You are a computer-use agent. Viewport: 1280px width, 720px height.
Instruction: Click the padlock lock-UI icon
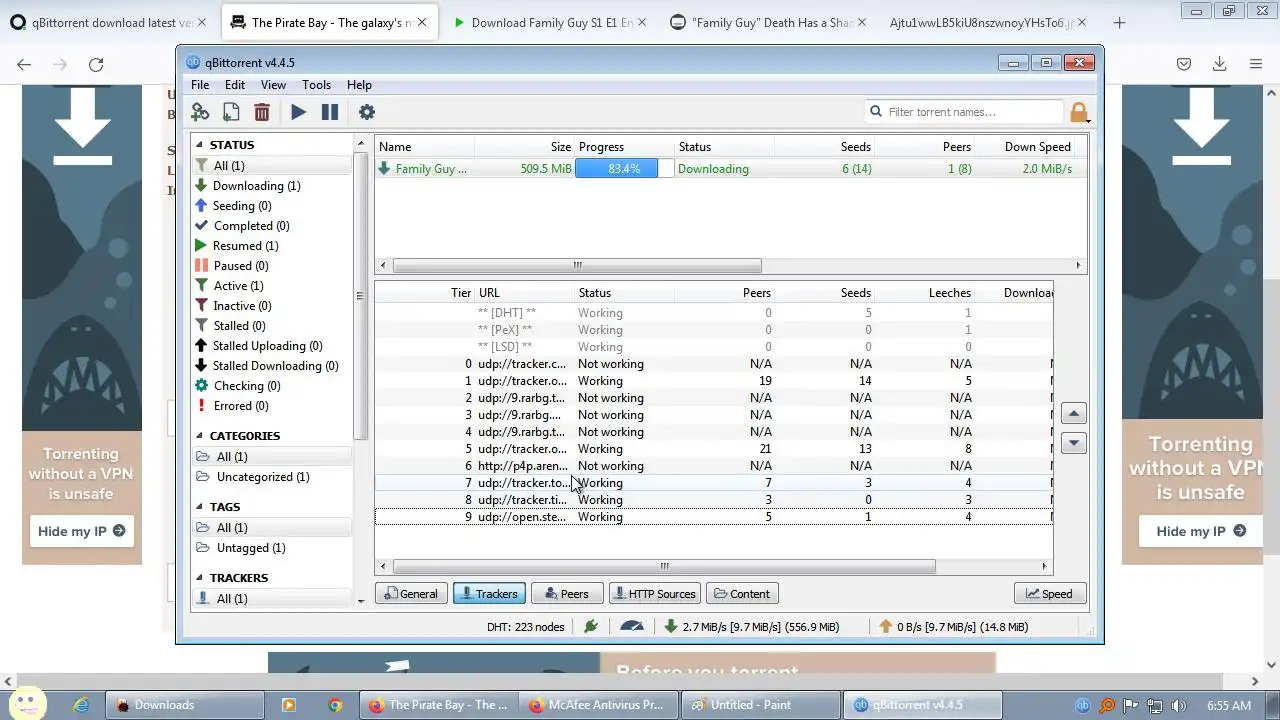(x=1079, y=112)
